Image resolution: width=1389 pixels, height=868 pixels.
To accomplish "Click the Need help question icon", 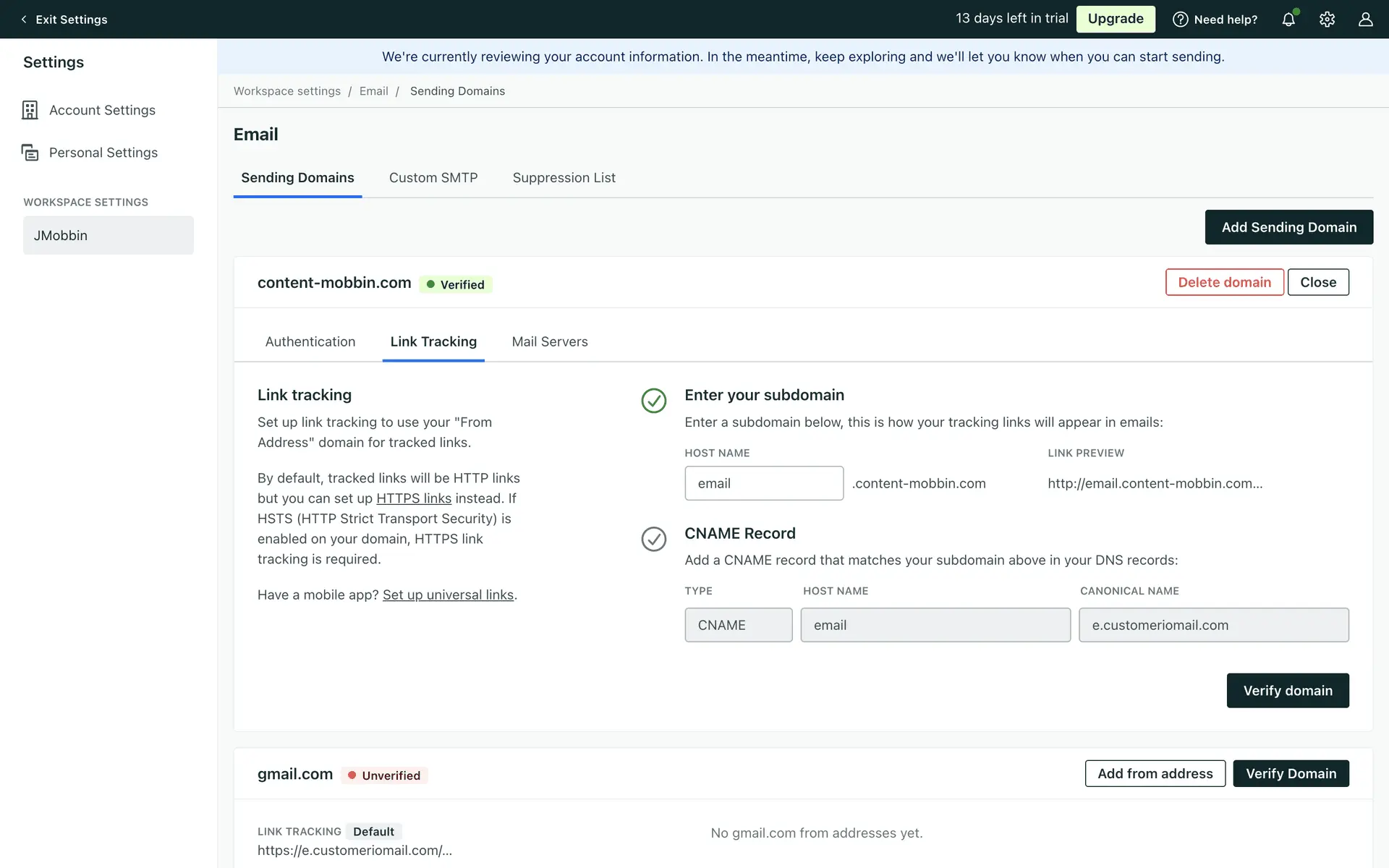I will point(1180,20).
